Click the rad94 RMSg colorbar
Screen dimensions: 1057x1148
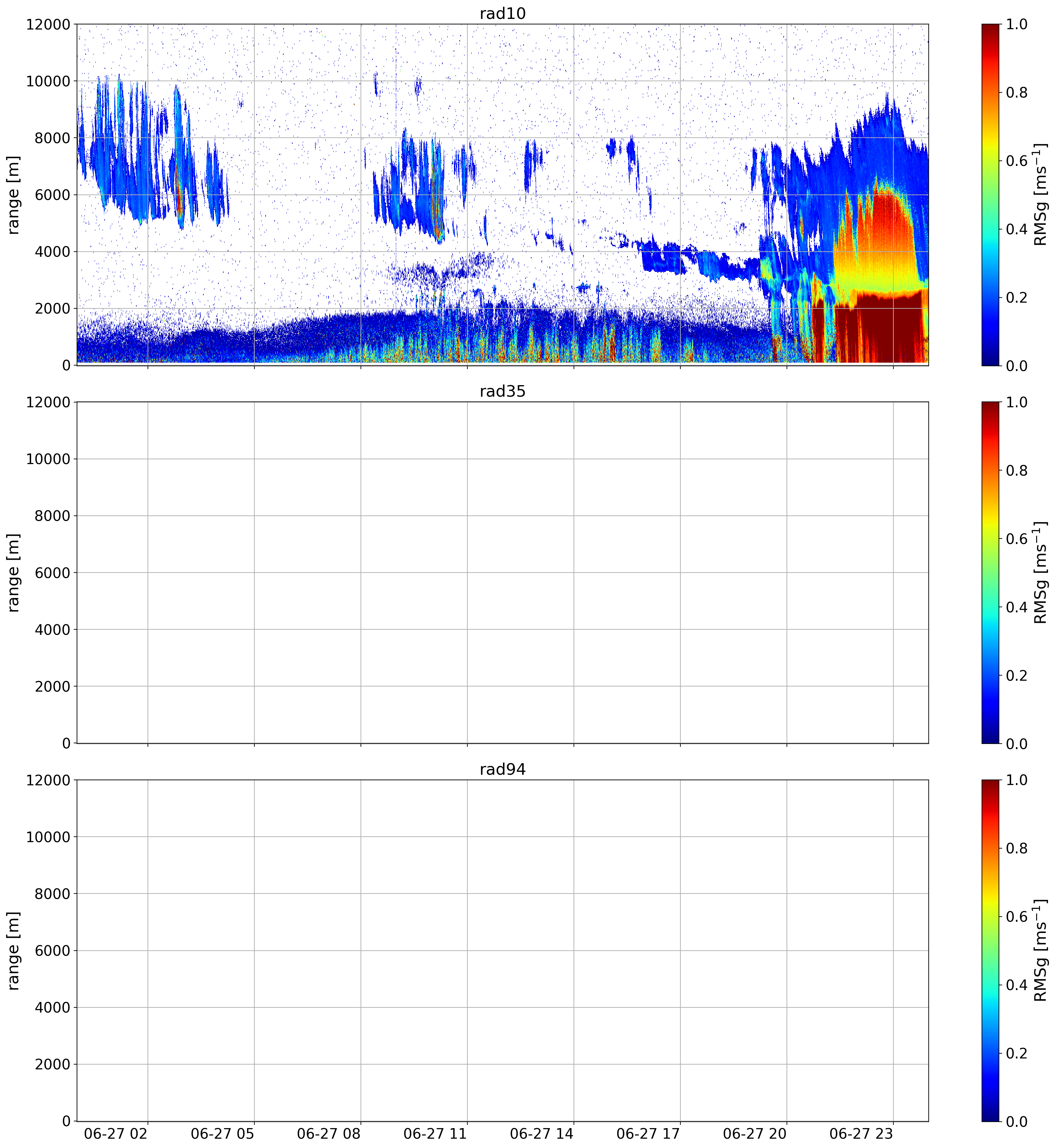990,951
